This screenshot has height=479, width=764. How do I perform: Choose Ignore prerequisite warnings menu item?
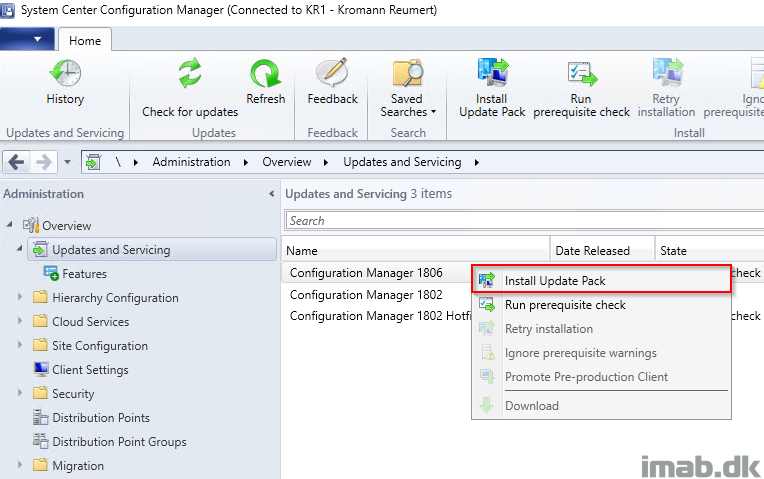(x=601, y=353)
